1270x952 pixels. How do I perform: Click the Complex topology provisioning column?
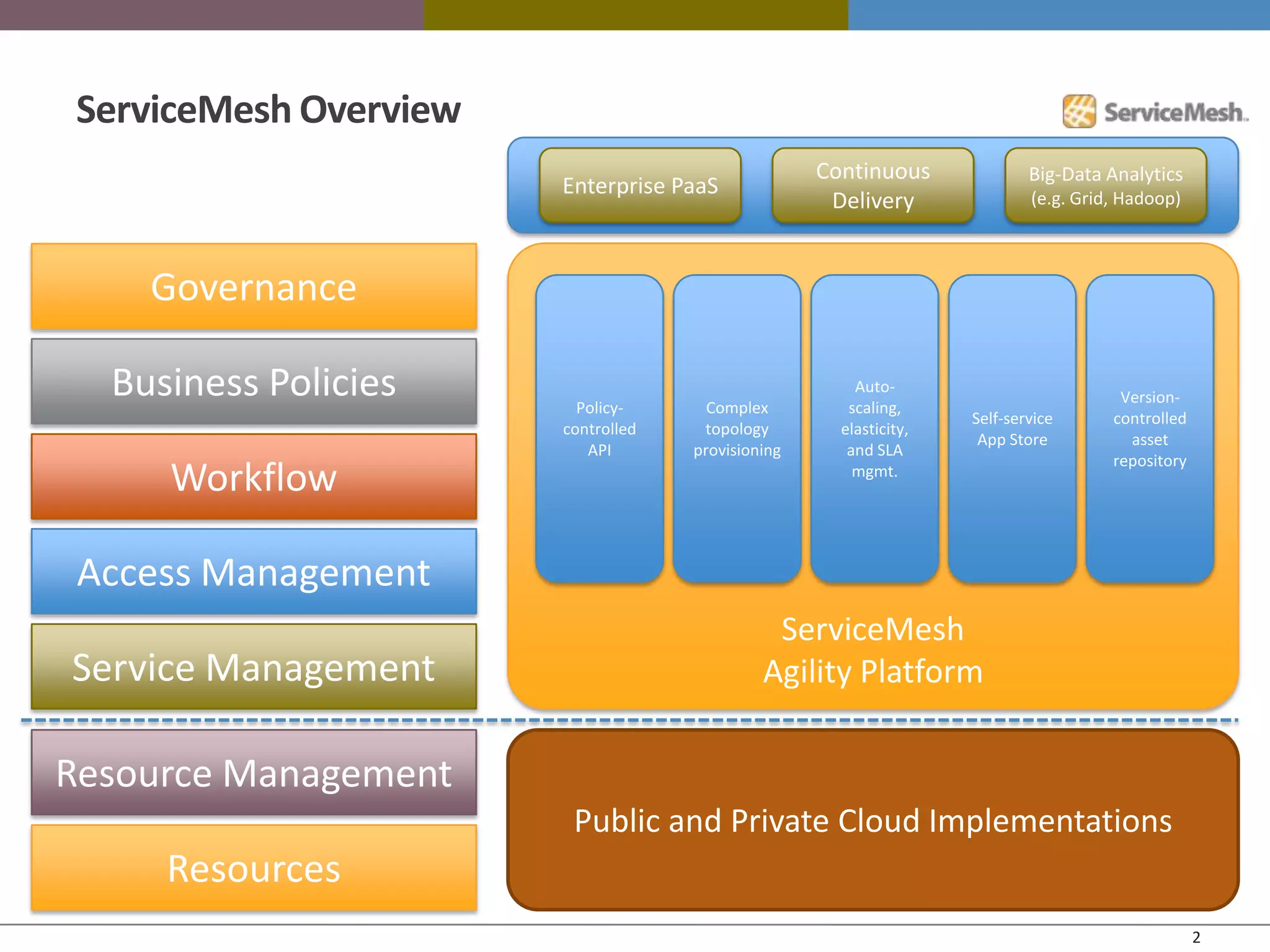click(737, 429)
